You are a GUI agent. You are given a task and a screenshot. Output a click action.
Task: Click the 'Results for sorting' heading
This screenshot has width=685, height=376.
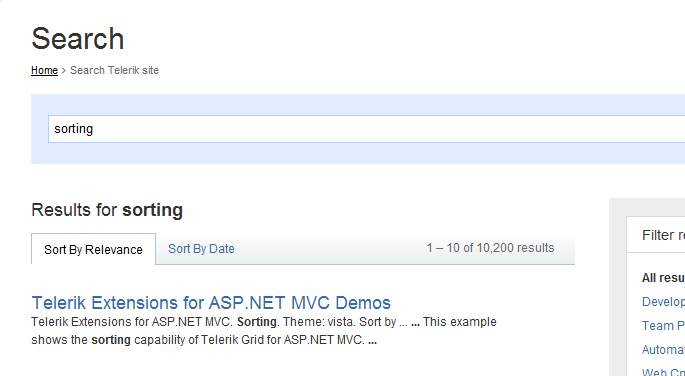click(107, 210)
